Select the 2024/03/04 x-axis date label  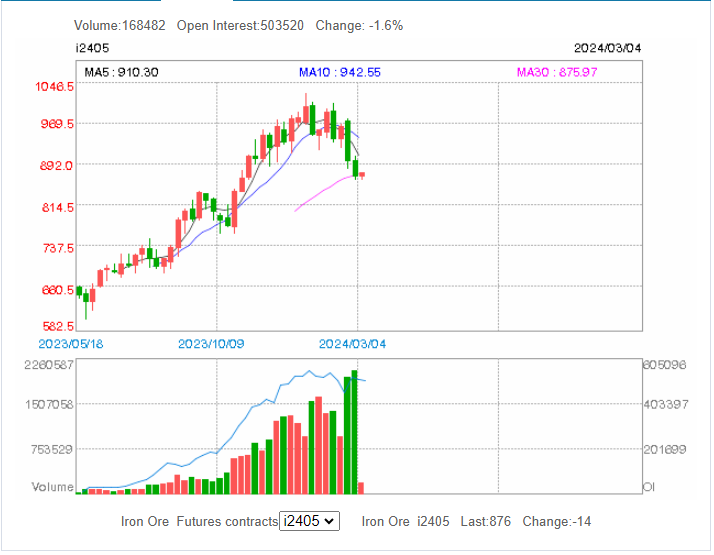[352, 343]
